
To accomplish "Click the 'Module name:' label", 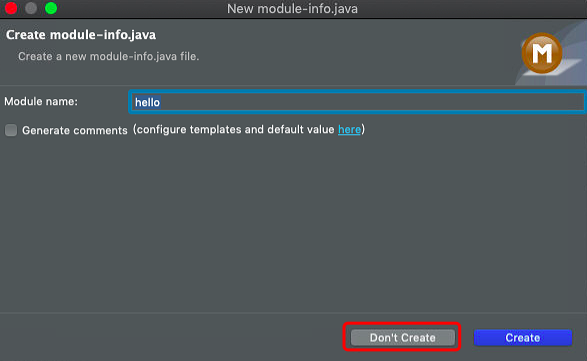I will pyautogui.click(x=41, y=101).
